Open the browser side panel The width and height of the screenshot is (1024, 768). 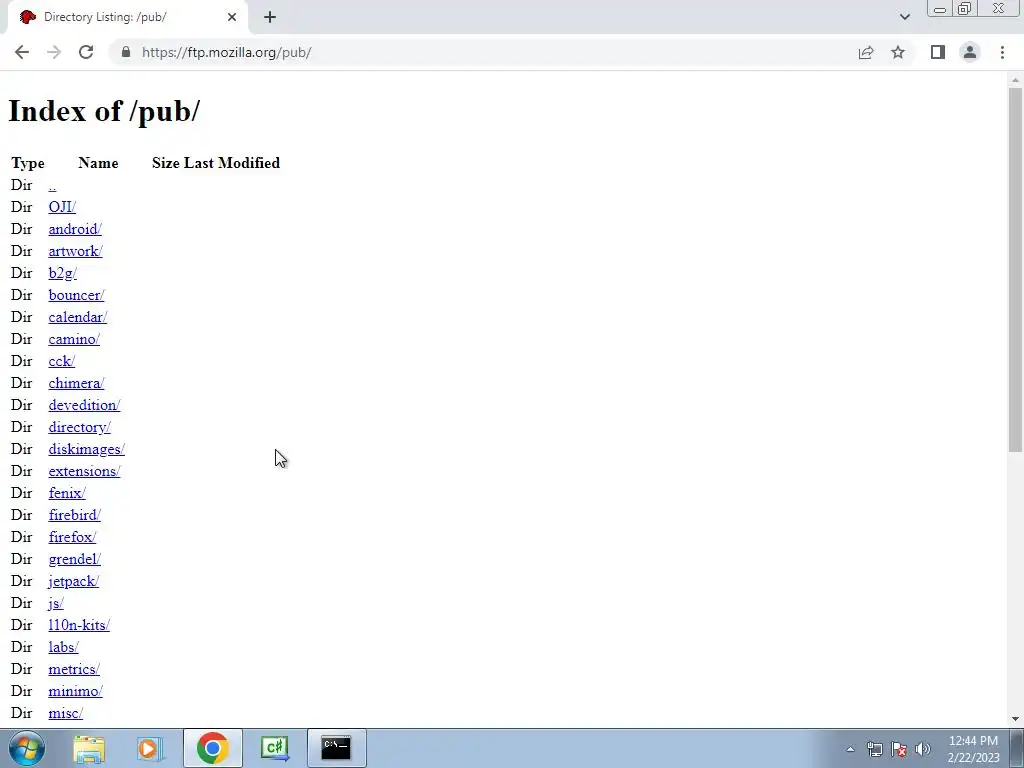938,52
